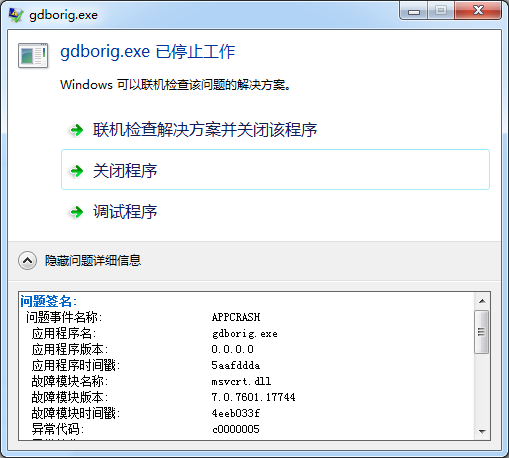Click 隐藏问题详细信息 label

point(93,260)
